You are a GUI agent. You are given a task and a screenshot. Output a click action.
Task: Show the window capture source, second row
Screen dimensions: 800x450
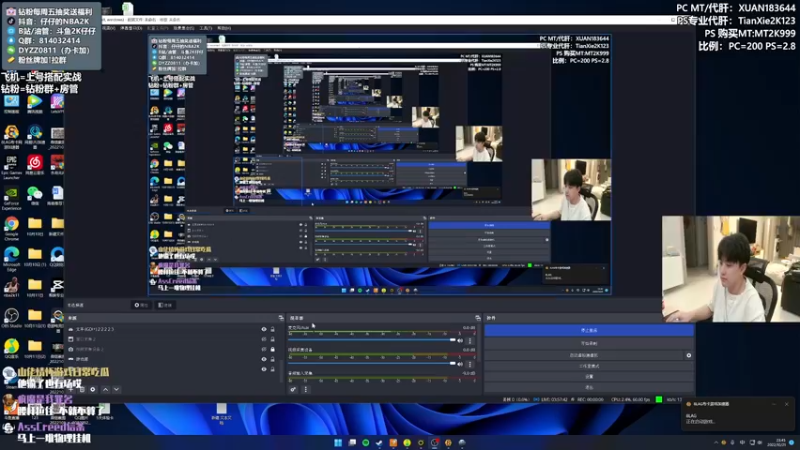264,339
